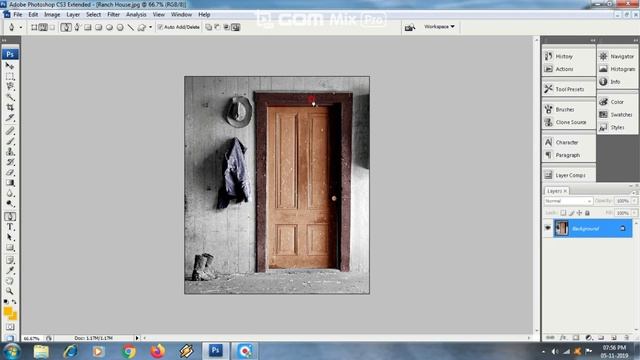Open the Tool Presets panel

(x=569, y=89)
